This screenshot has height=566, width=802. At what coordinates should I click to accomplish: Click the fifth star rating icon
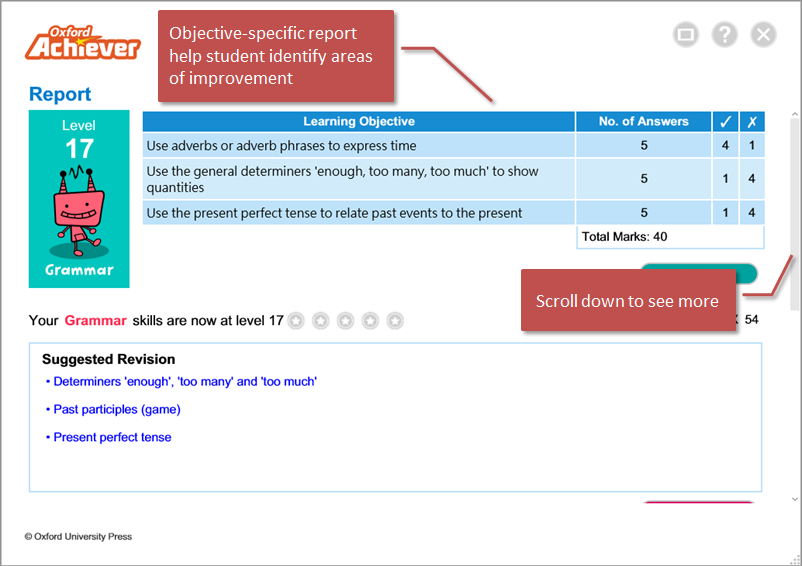395,321
